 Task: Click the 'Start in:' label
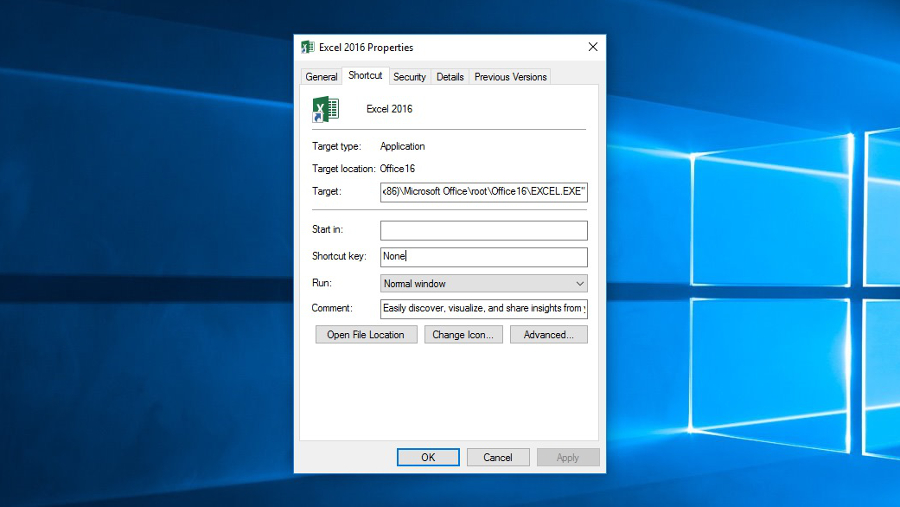(x=328, y=230)
